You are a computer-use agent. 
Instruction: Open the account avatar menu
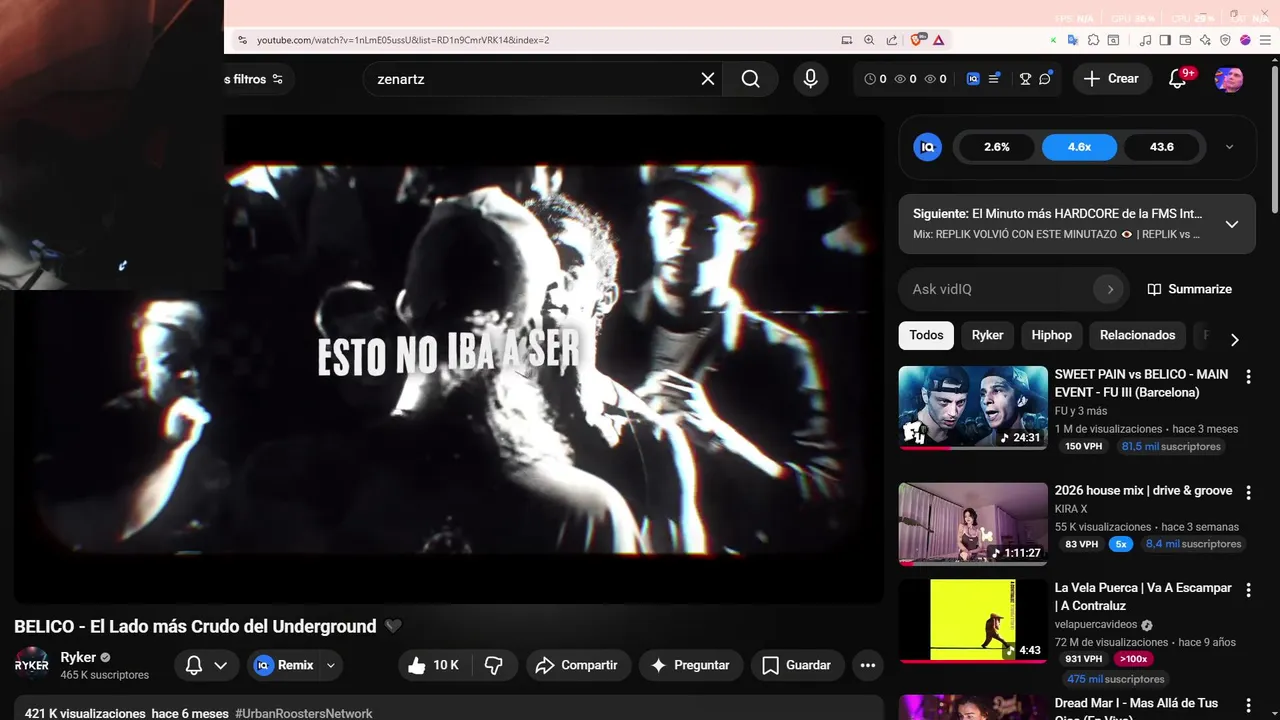(1228, 79)
